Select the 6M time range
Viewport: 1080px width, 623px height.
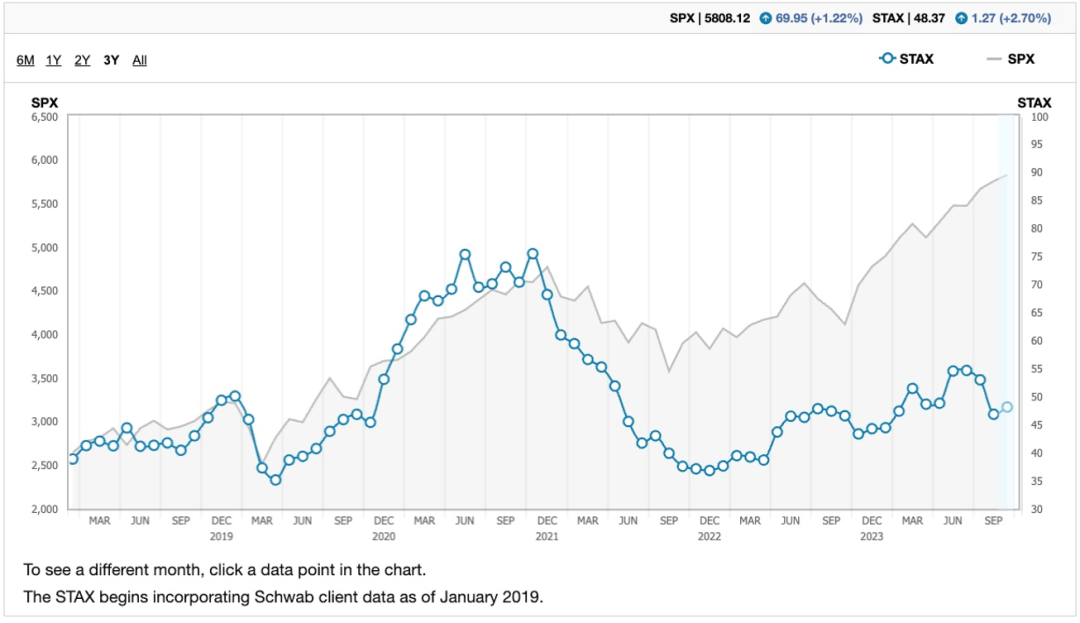click(x=25, y=60)
